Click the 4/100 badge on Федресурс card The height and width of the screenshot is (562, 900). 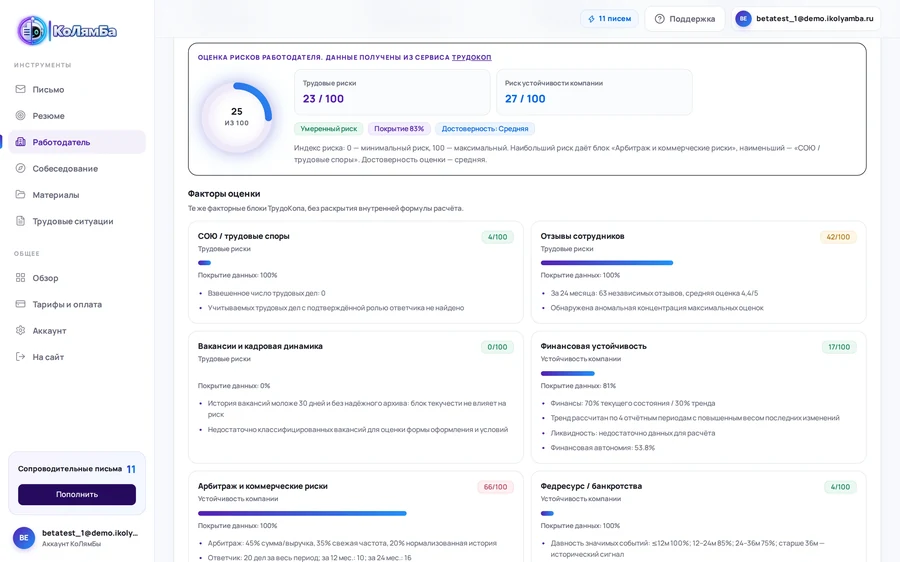tap(840, 487)
